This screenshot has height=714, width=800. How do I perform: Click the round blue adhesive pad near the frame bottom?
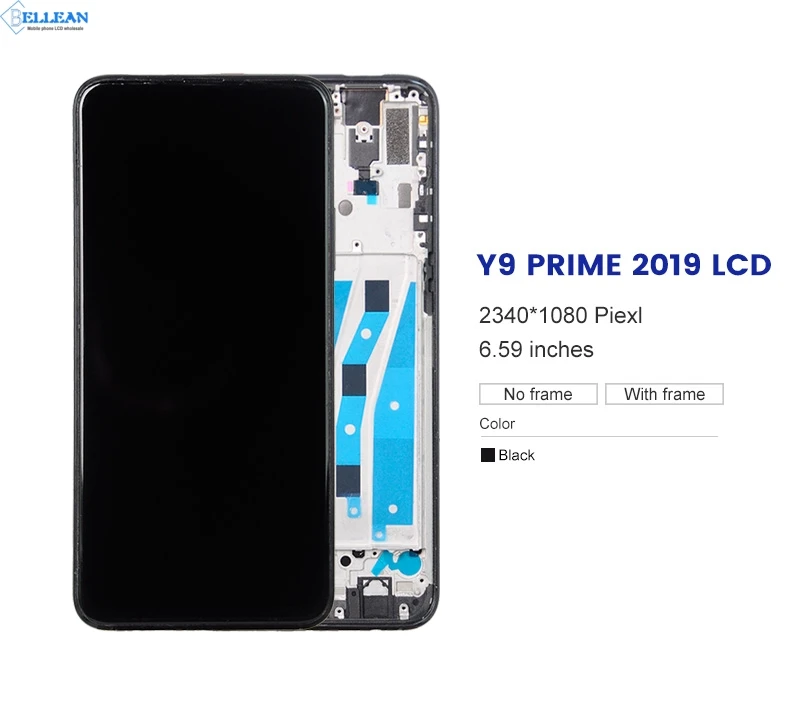[x=411, y=563]
